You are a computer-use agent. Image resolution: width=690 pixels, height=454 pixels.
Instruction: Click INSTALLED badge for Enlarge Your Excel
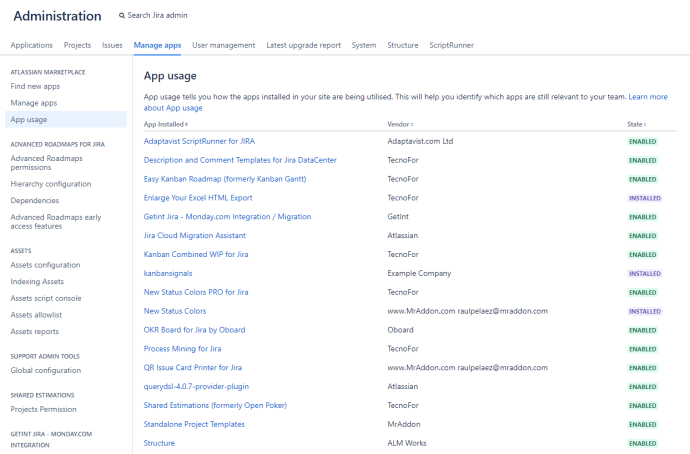(643, 198)
